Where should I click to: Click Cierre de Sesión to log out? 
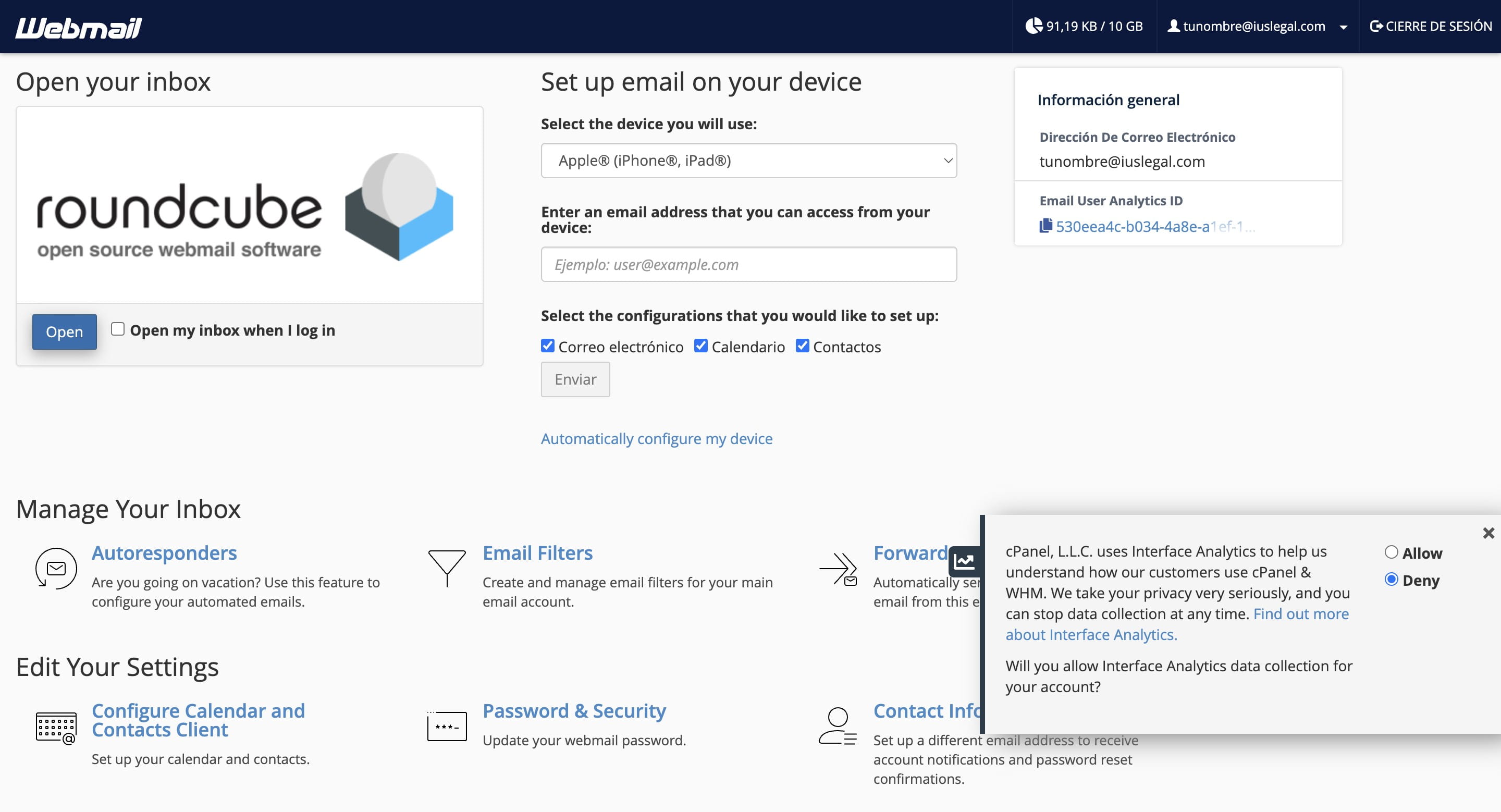pos(1431,27)
